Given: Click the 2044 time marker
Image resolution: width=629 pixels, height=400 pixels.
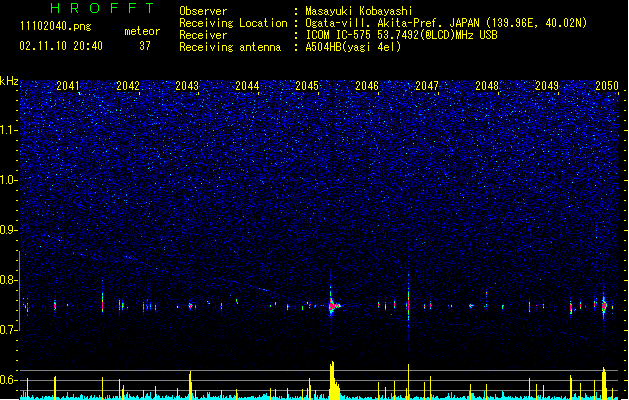Looking at the screenshot, I should tap(247, 86).
